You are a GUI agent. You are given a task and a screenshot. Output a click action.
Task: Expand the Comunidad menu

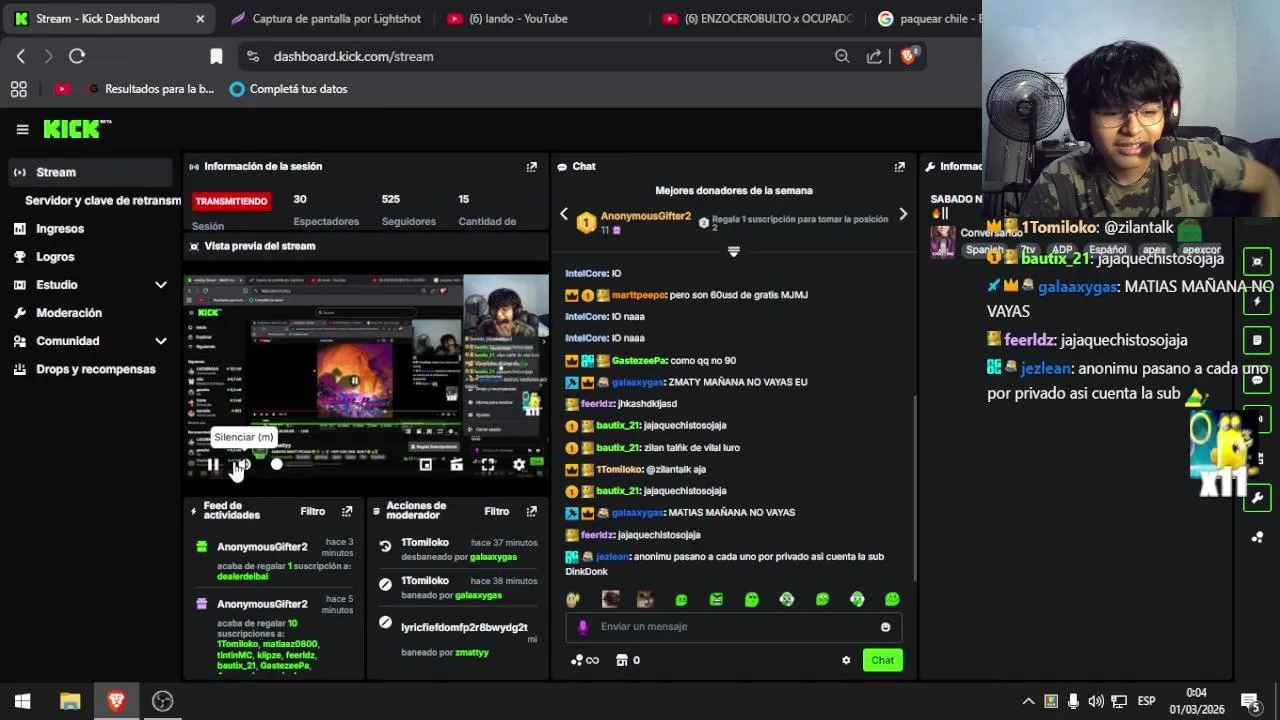91,340
